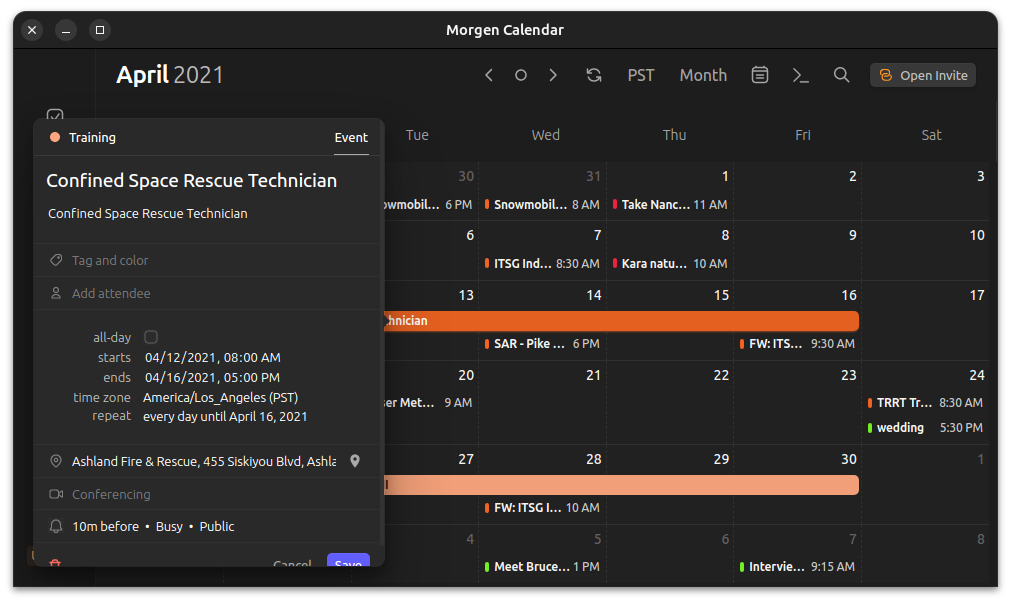Click the person icon beside Add attendee
The width and height of the screenshot is (1011, 603).
(56, 293)
